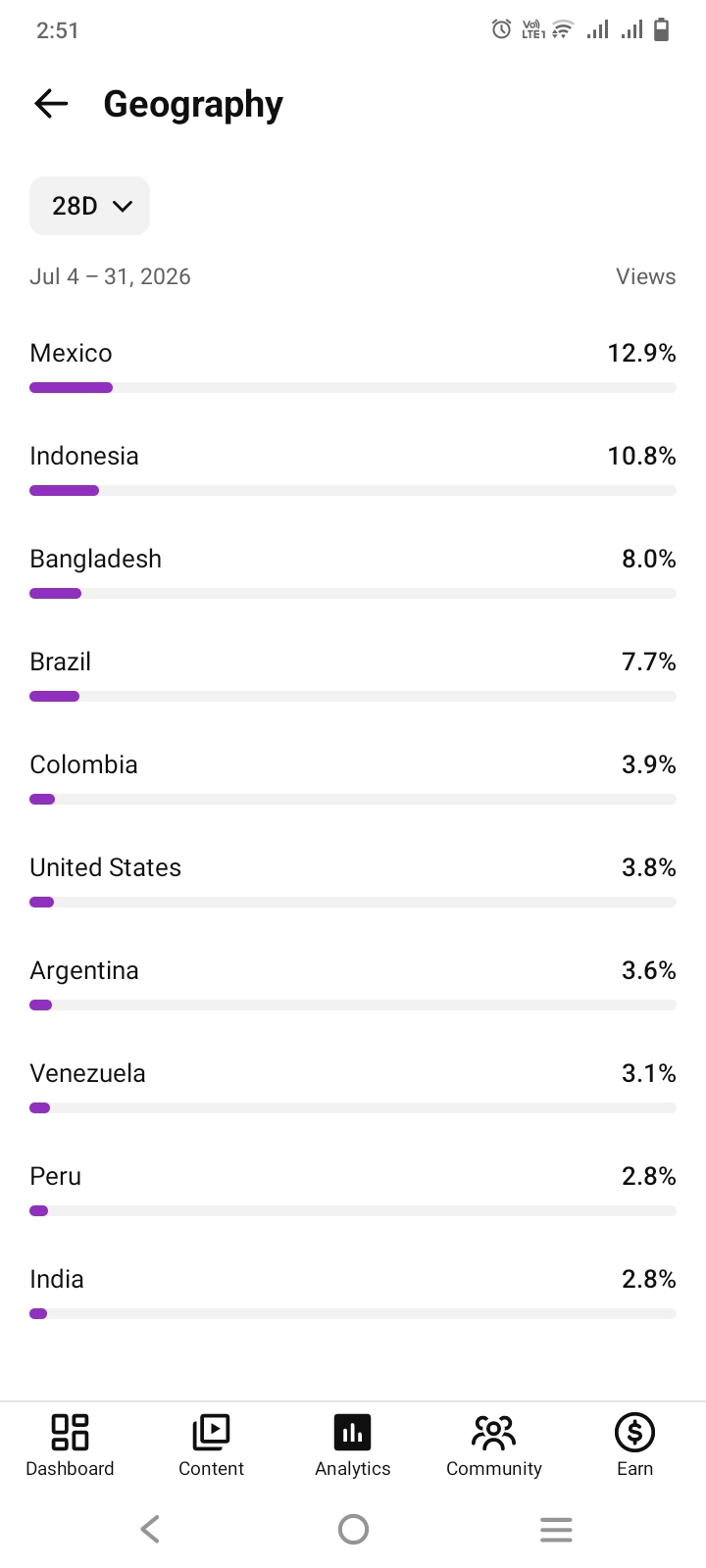This screenshot has width=706, height=1568.
Task: Tap the Views column header
Action: [x=645, y=276]
